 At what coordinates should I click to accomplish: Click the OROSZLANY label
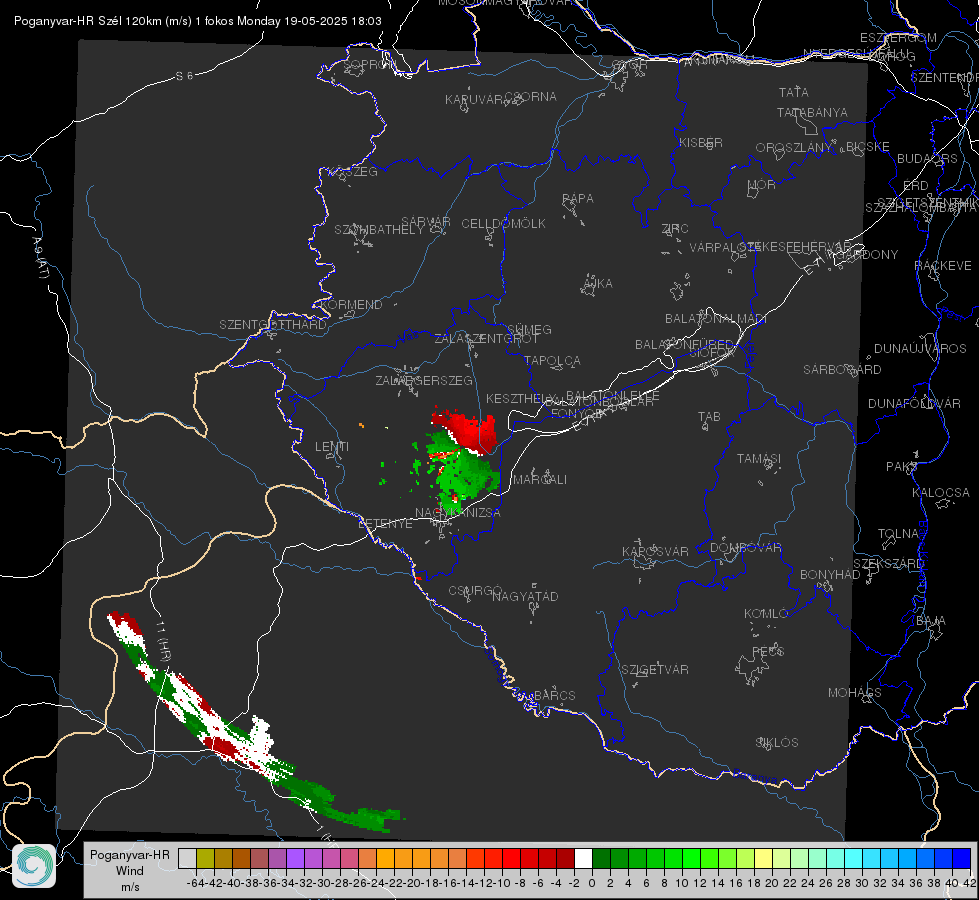794,148
